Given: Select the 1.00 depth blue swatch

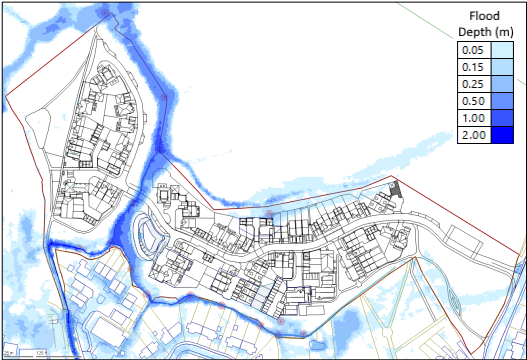Looking at the screenshot, I should [502, 118].
